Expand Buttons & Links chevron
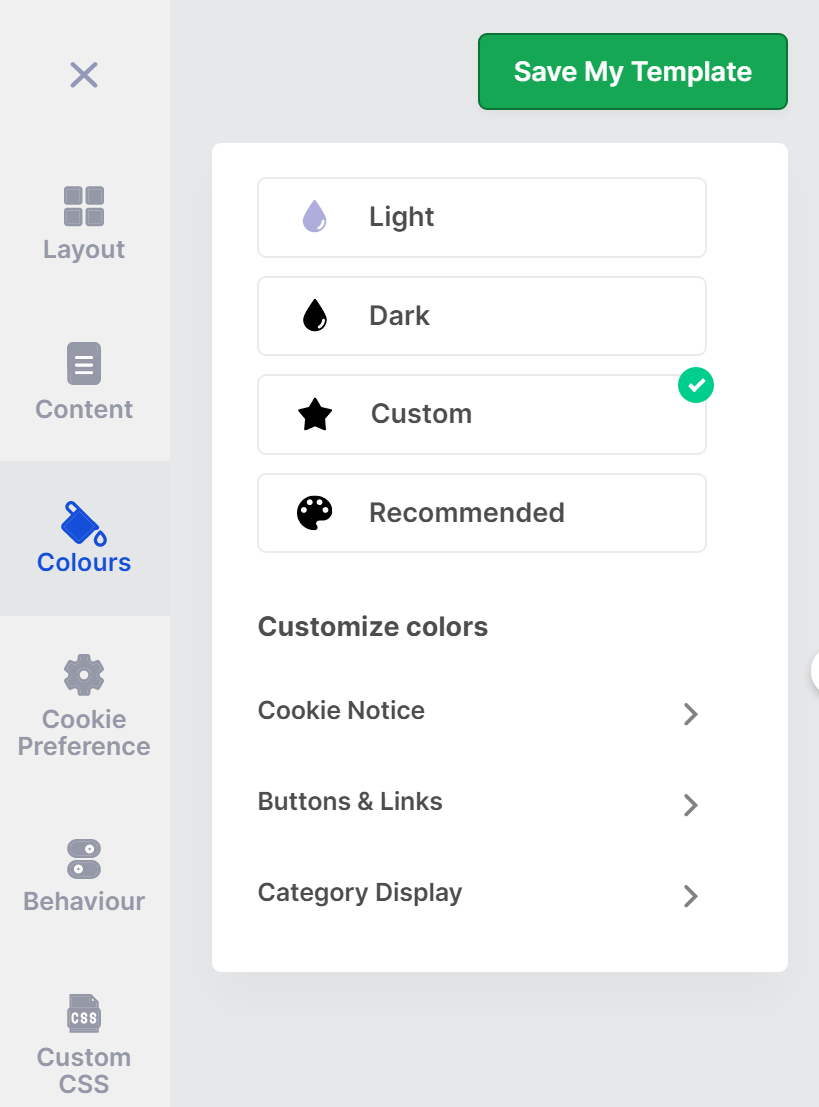Viewport: 819px width, 1107px height. point(690,805)
